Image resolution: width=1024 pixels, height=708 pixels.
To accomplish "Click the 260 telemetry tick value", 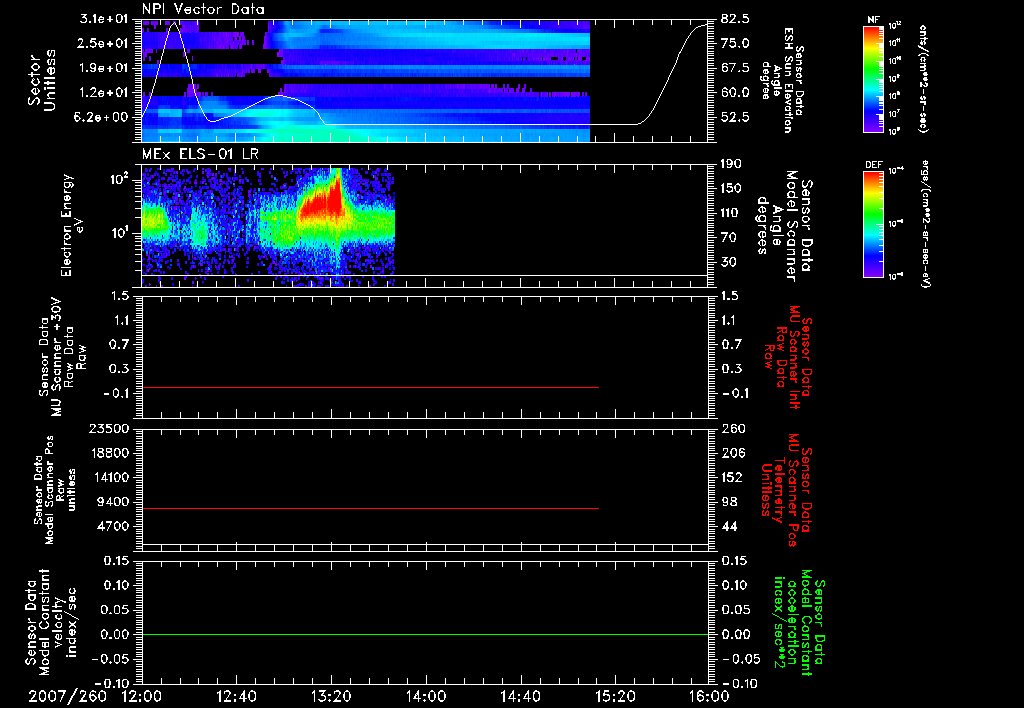I will pyautogui.click(x=732, y=428).
